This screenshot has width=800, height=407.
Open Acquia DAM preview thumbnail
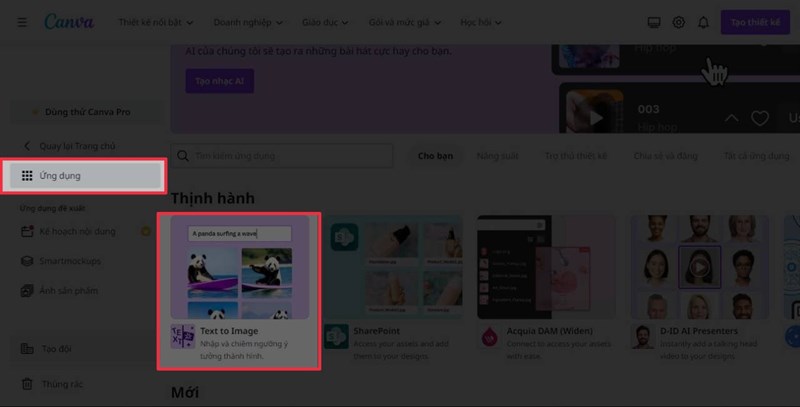click(546, 267)
